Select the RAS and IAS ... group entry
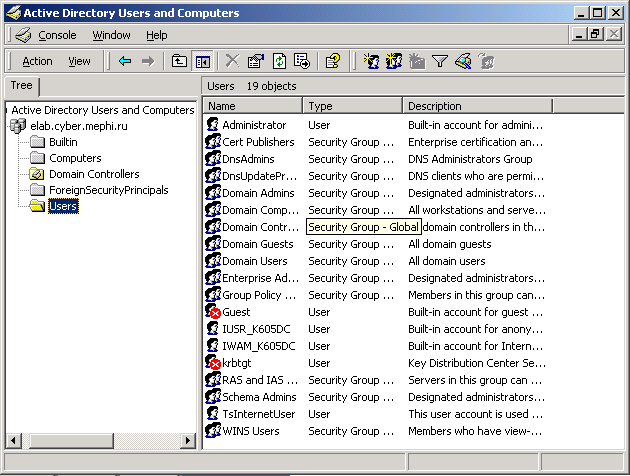This screenshot has height=476, width=630. point(260,380)
